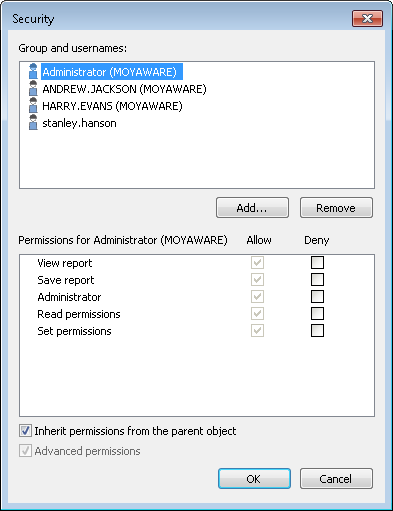Check Deny for View report
The width and height of the screenshot is (393, 511).
coord(317,262)
